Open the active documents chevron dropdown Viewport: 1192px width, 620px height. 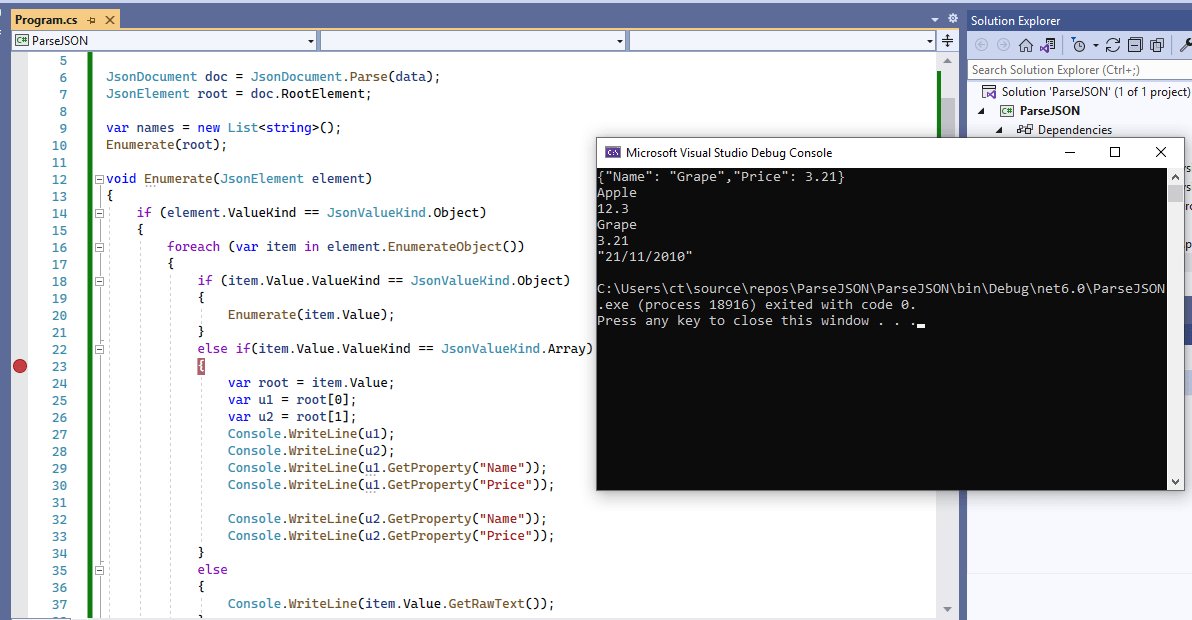tap(934, 17)
